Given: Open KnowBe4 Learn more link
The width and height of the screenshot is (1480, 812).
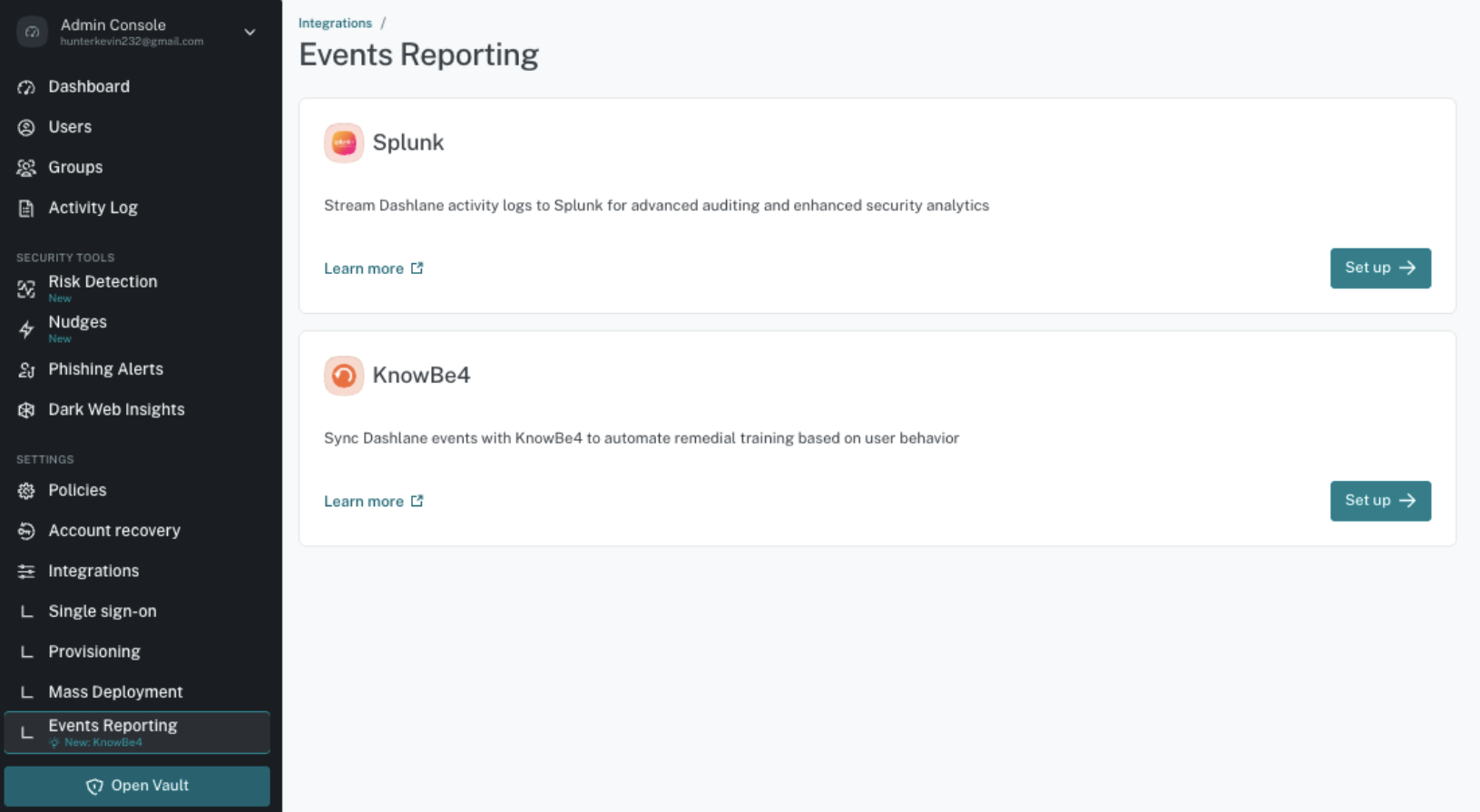Looking at the screenshot, I should (x=374, y=501).
